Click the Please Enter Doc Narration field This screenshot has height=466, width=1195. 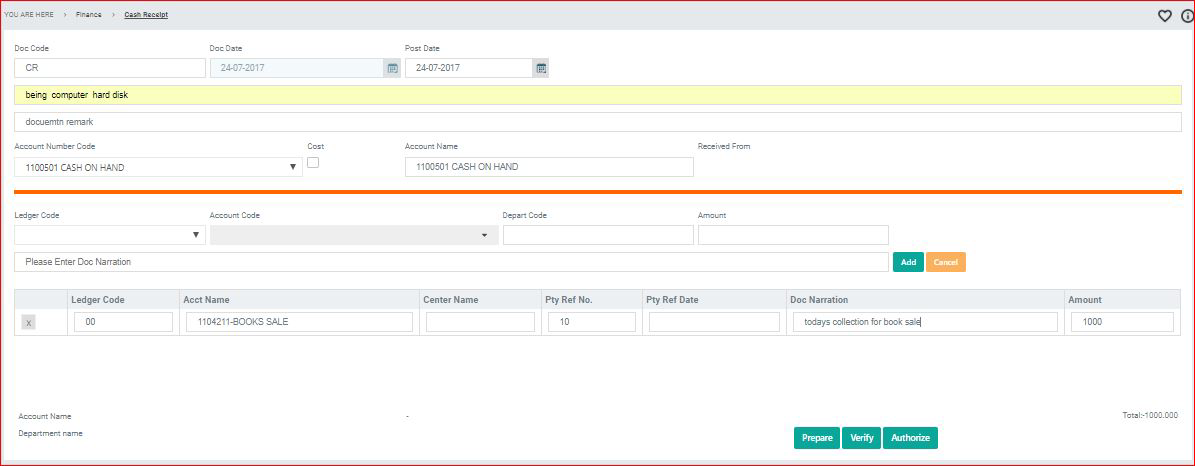coord(450,262)
